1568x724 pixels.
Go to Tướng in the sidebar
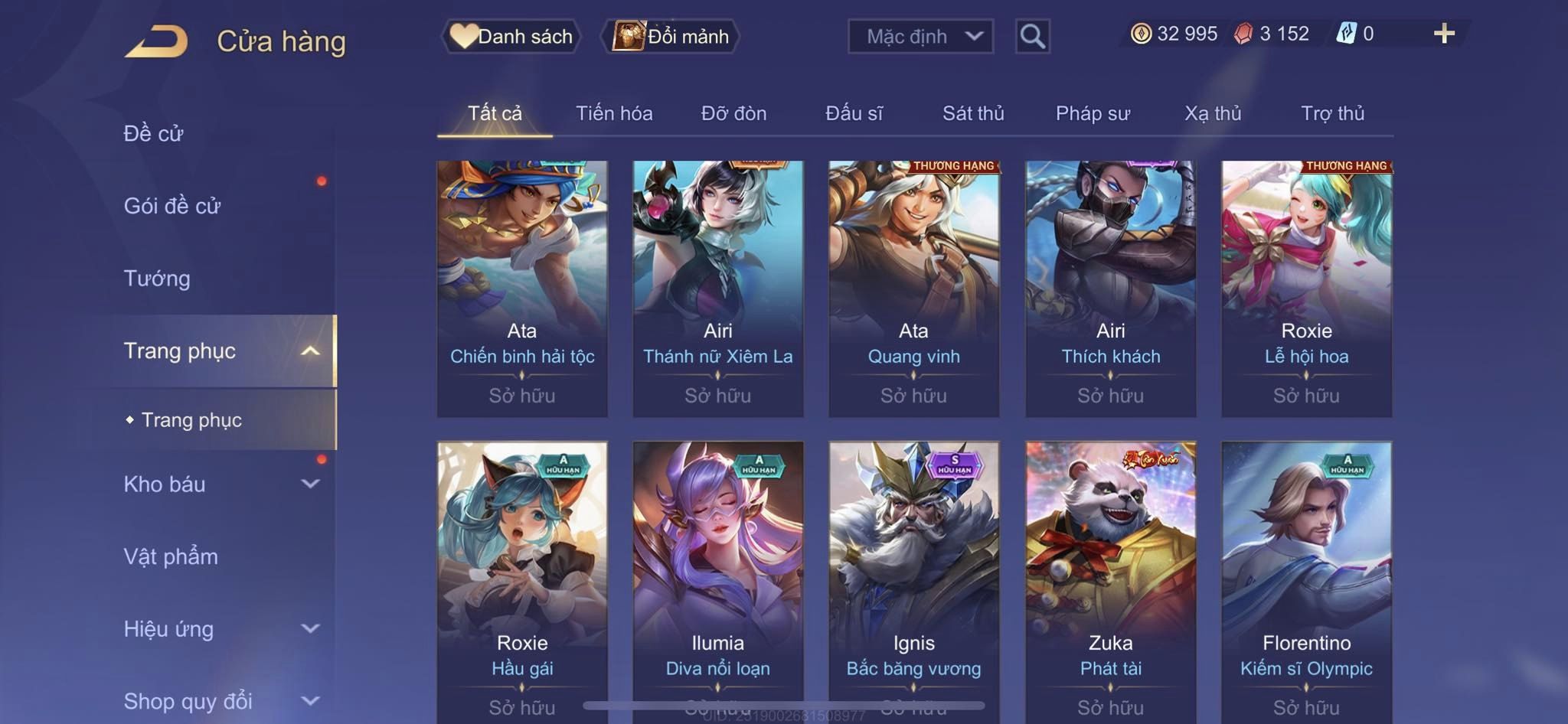pyautogui.click(x=157, y=279)
